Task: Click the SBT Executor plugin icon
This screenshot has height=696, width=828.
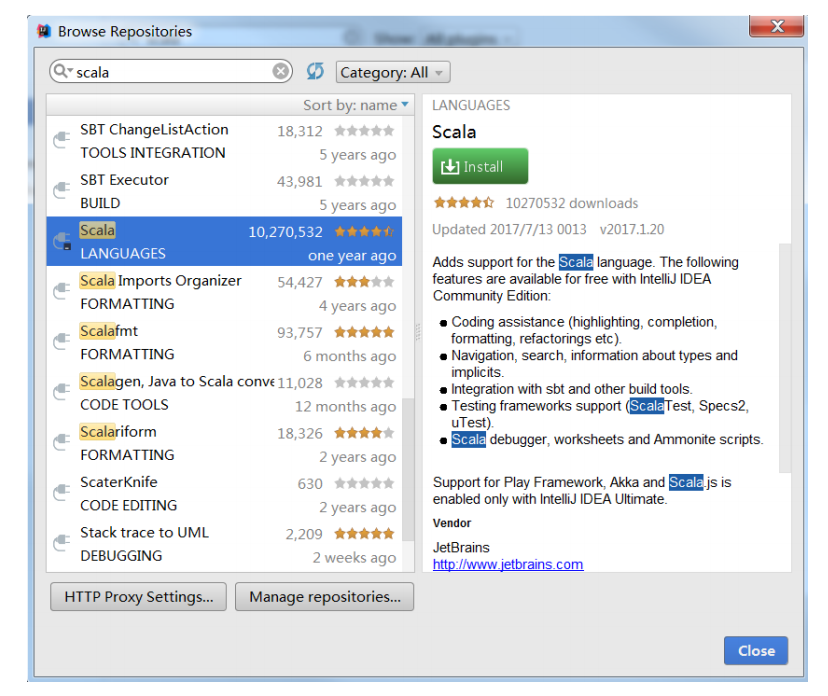Action: point(62,190)
